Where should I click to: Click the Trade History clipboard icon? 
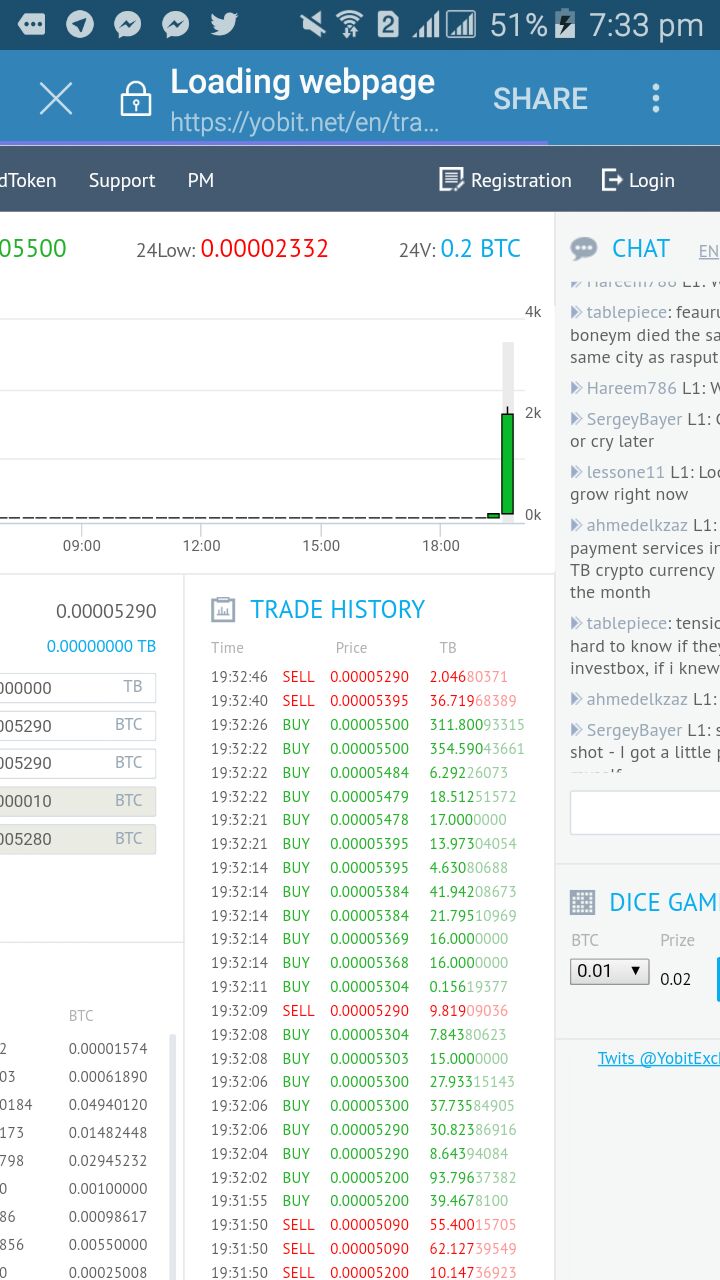(x=223, y=609)
